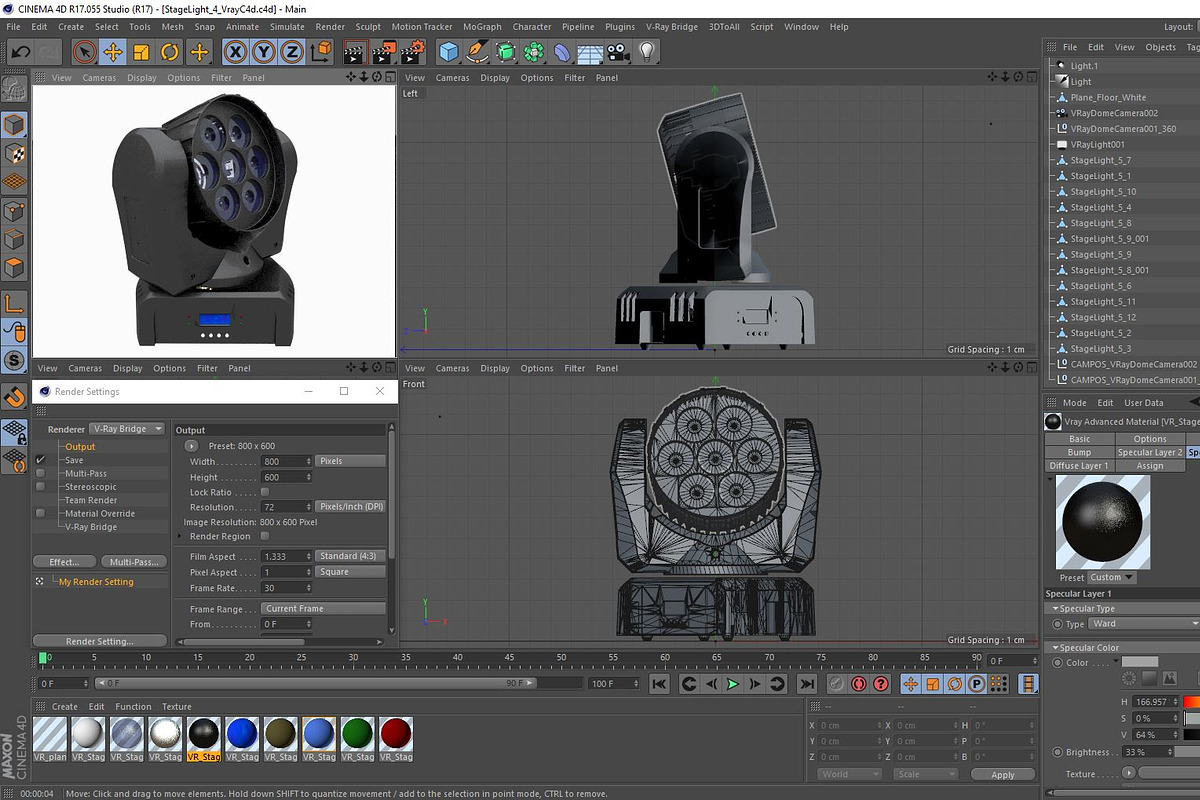Open the Edit Render Settings clapperboard-gear icon
The height and width of the screenshot is (800, 1200).
pos(413,52)
